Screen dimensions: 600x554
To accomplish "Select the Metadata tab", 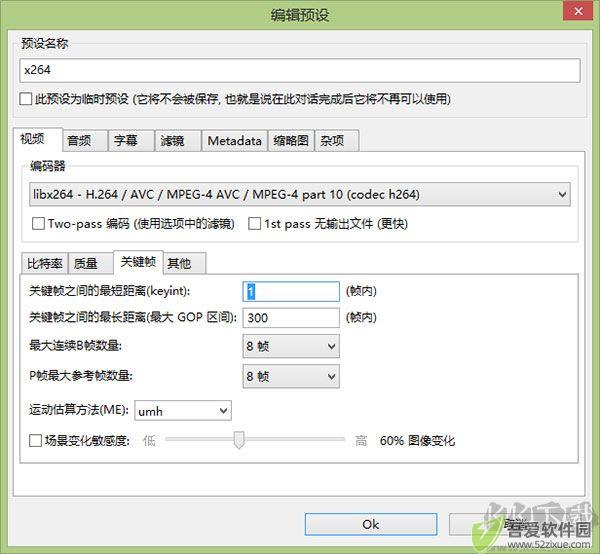I will [235, 141].
